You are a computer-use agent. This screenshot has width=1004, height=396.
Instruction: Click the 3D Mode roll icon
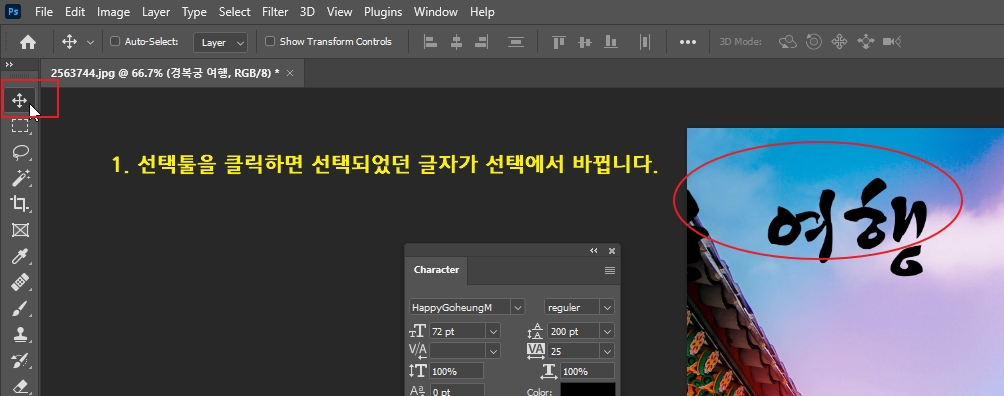point(813,42)
